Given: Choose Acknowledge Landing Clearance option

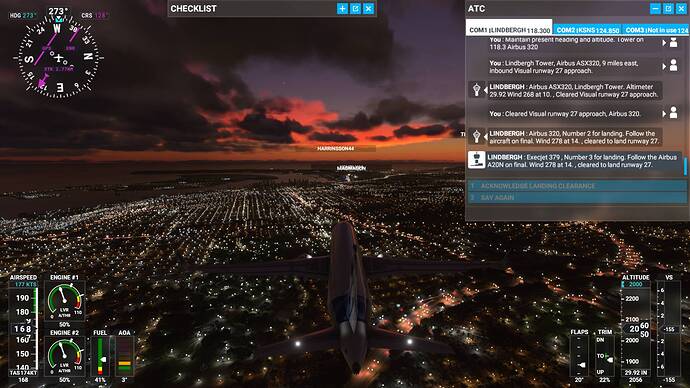Looking at the screenshot, I should point(576,186).
